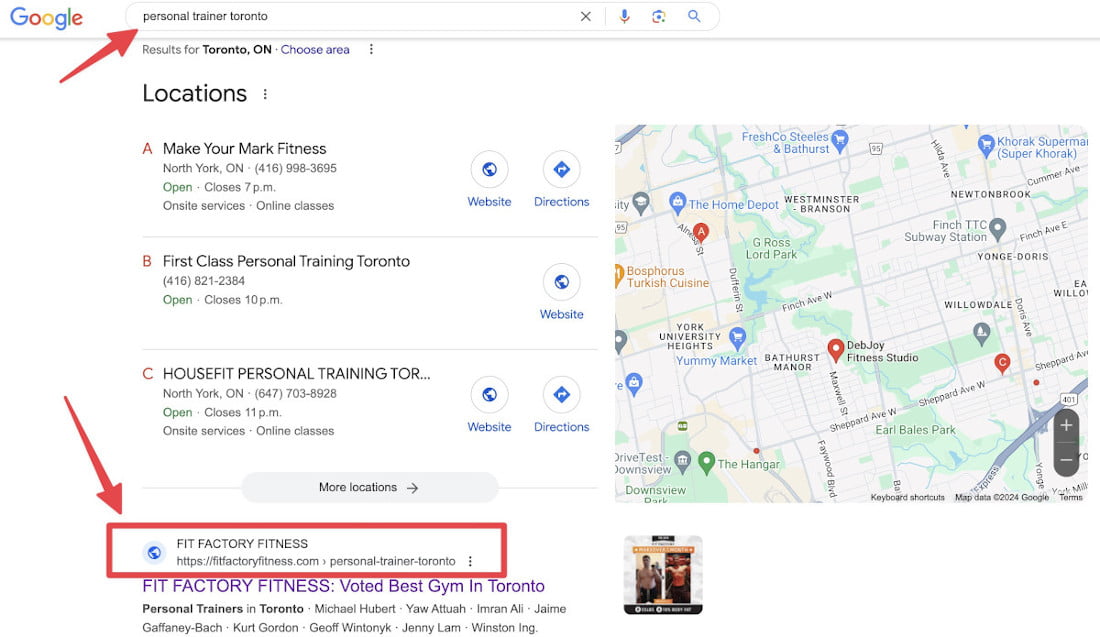Zoom out on the map
Screen dimensions: 1100x637
point(1066,459)
